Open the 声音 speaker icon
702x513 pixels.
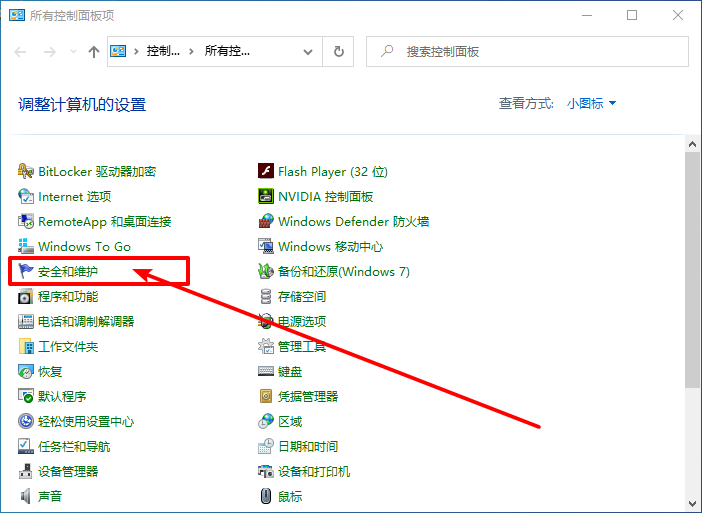(26, 496)
